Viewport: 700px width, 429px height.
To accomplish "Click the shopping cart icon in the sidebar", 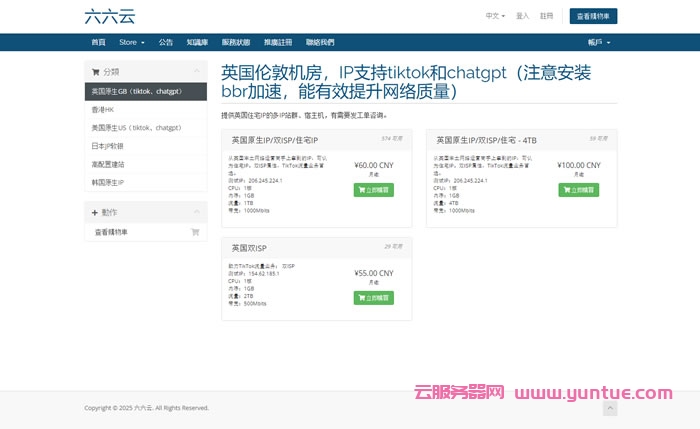I will pyautogui.click(x=195, y=232).
